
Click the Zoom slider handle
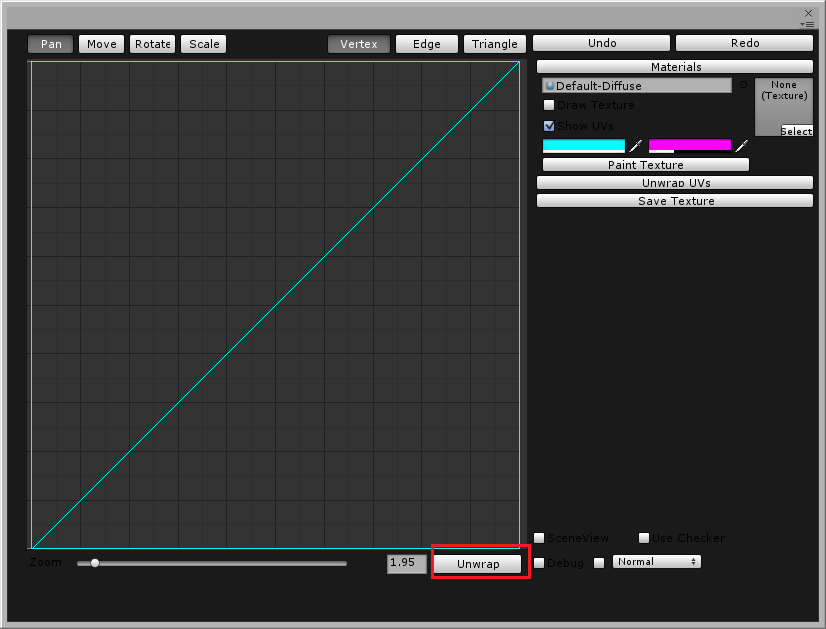click(x=95, y=563)
